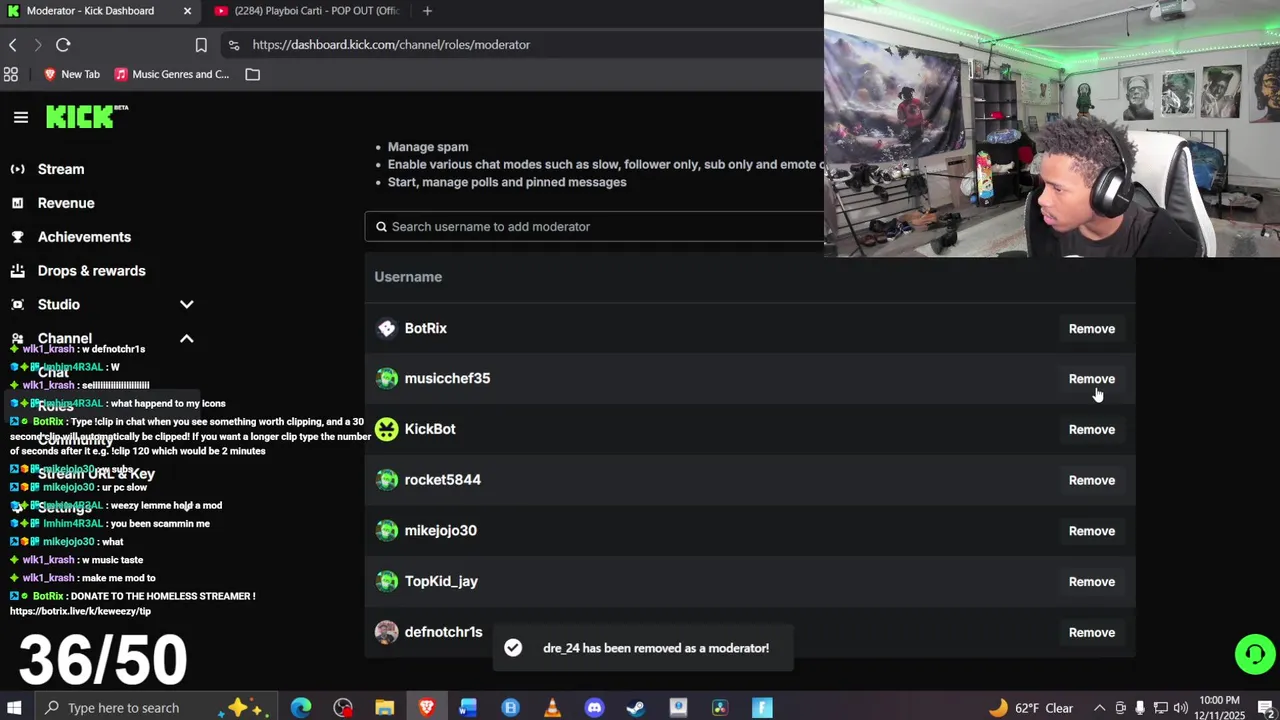Remove mikejojo30 as moderator
The height and width of the screenshot is (720, 1280).
(1091, 531)
